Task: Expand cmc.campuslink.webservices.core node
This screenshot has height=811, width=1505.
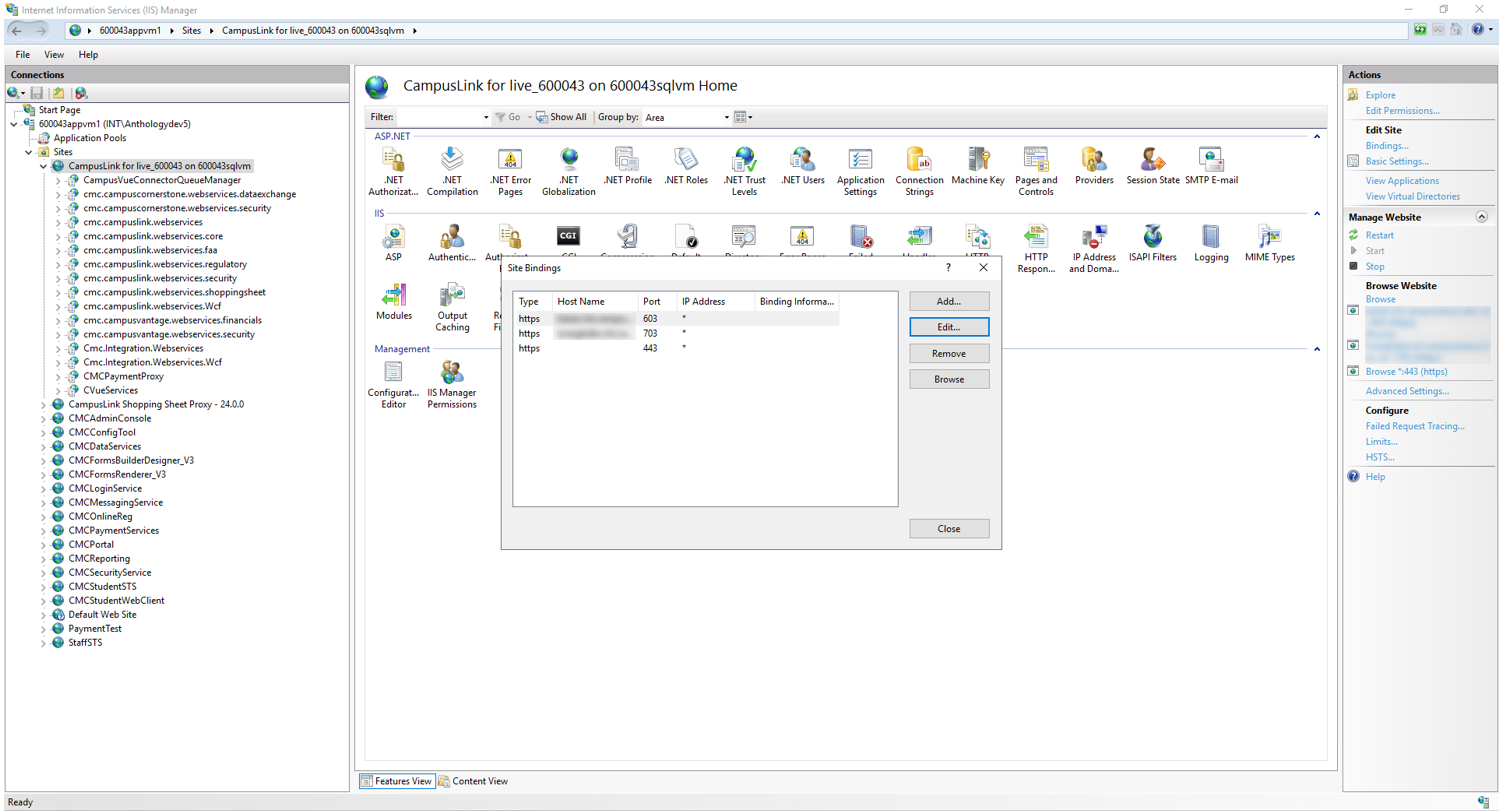Action: click(58, 236)
